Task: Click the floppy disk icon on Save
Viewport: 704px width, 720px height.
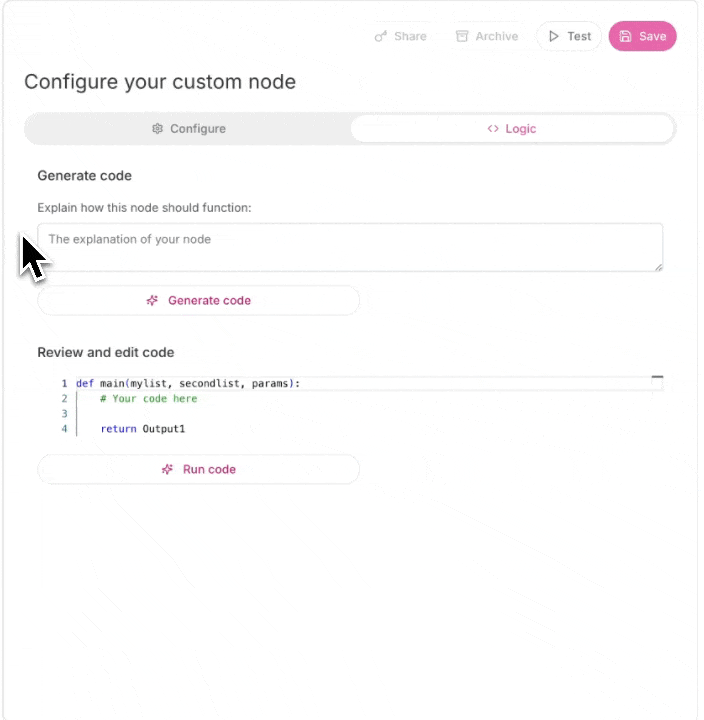Action: [625, 36]
